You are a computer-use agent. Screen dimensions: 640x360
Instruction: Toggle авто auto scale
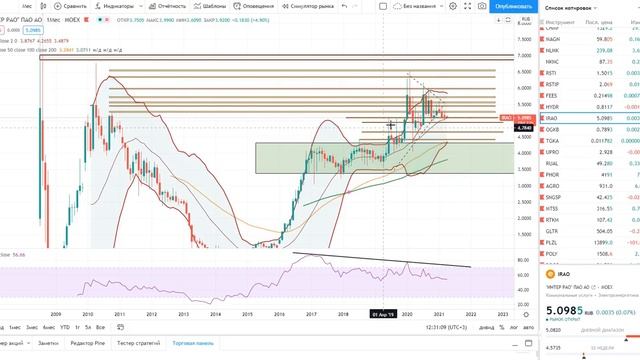pos(528,327)
